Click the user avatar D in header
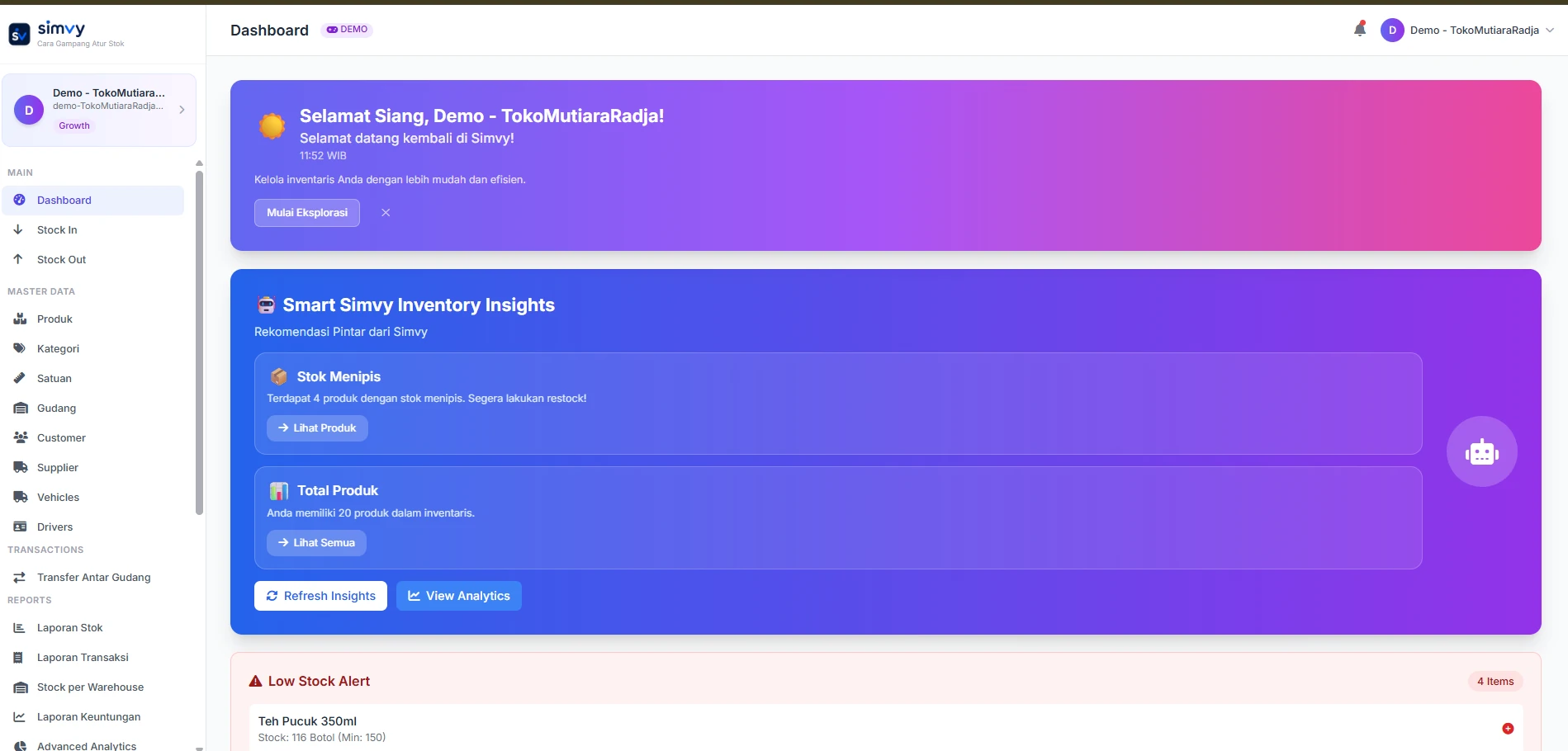The width and height of the screenshot is (1568, 751). (1392, 31)
